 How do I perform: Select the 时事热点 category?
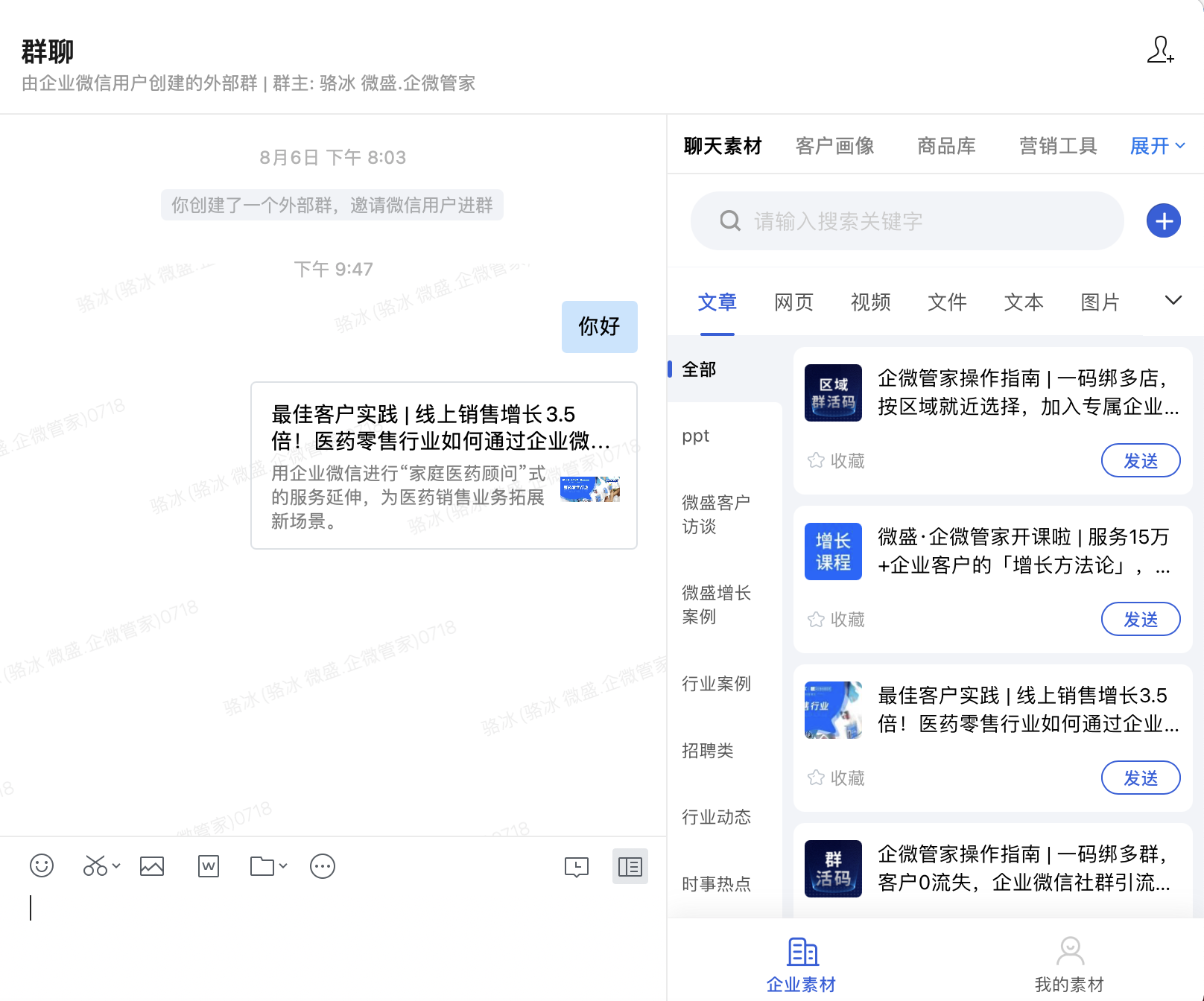(x=717, y=884)
